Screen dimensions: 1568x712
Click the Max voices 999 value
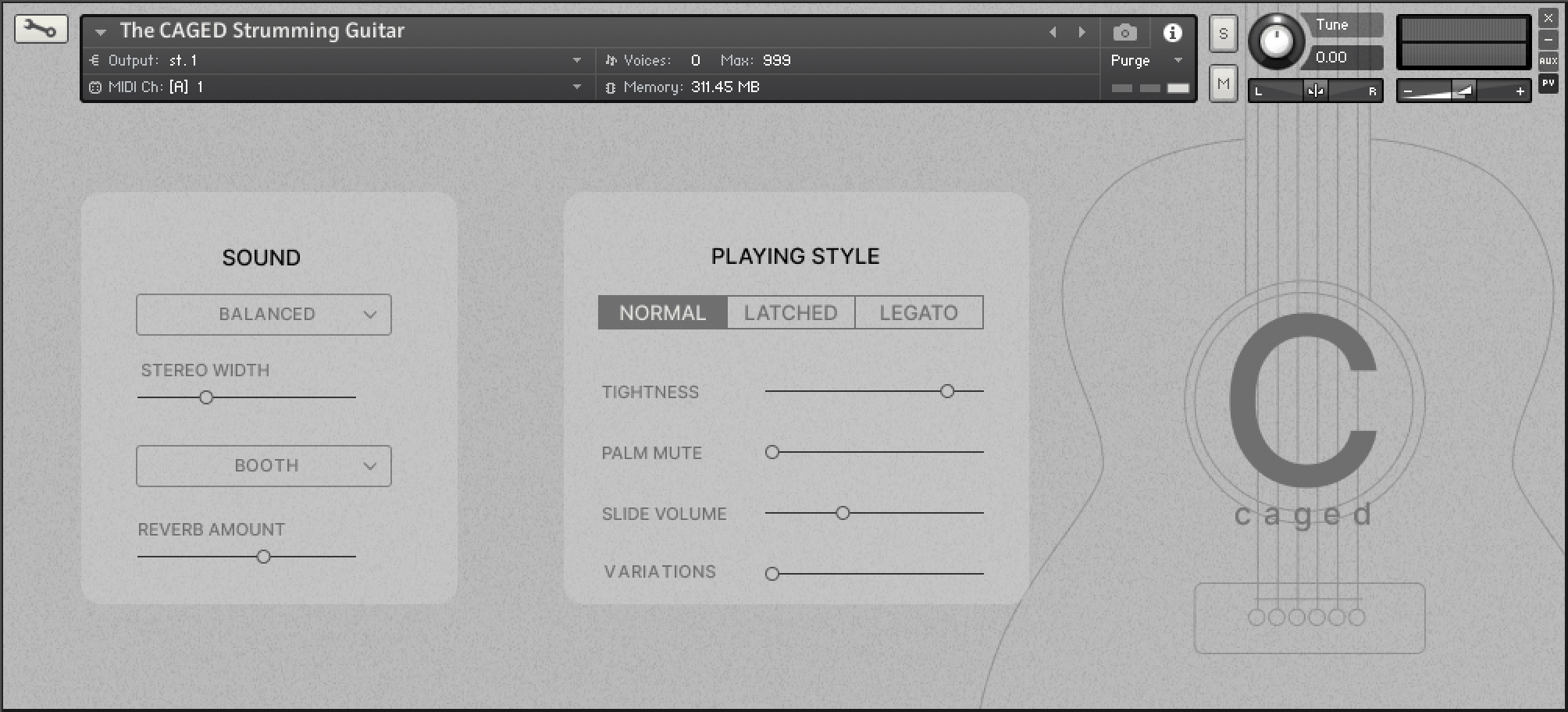click(x=776, y=60)
